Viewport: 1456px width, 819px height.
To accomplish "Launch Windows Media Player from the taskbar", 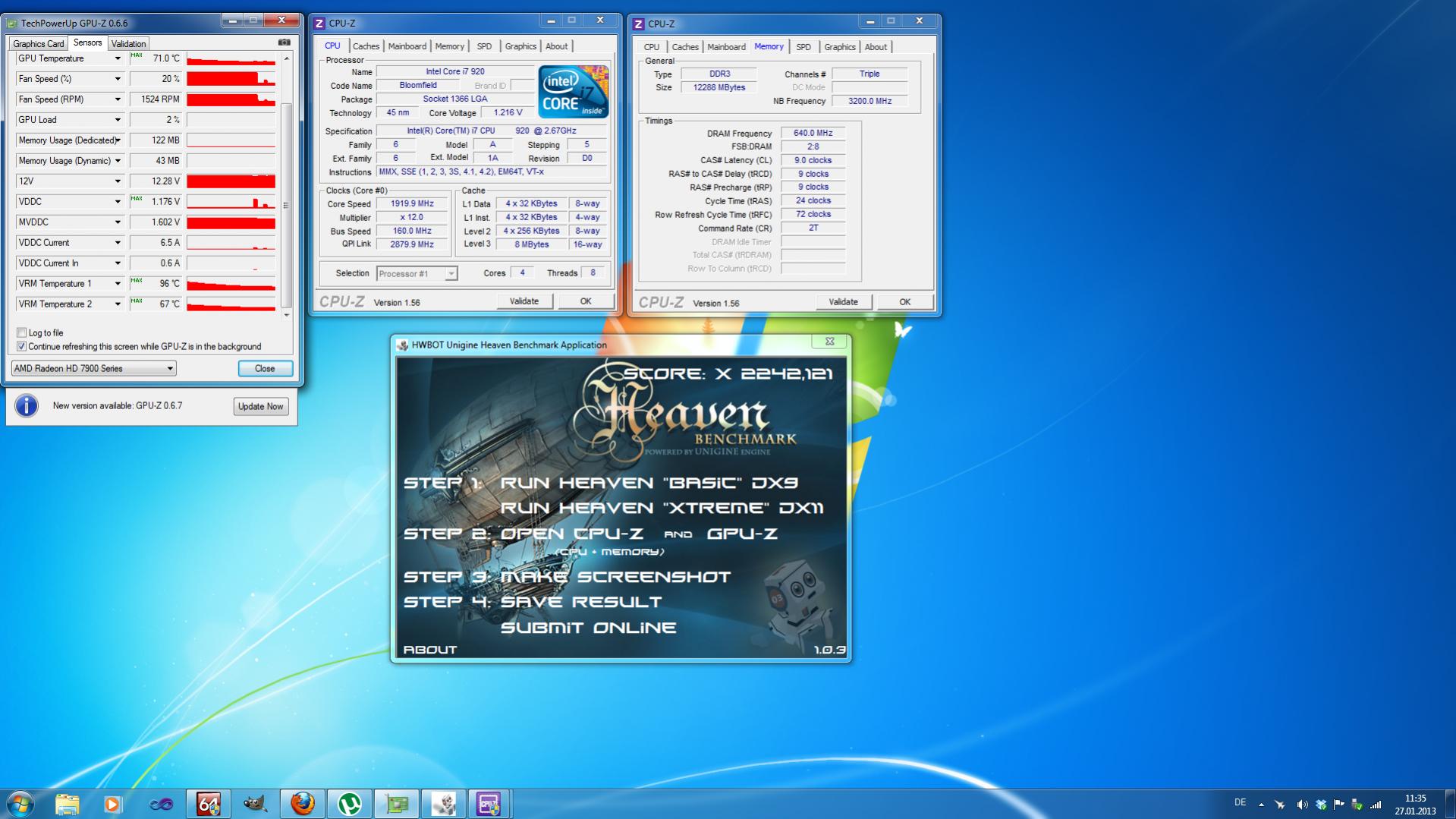I will pyautogui.click(x=113, y=804).
